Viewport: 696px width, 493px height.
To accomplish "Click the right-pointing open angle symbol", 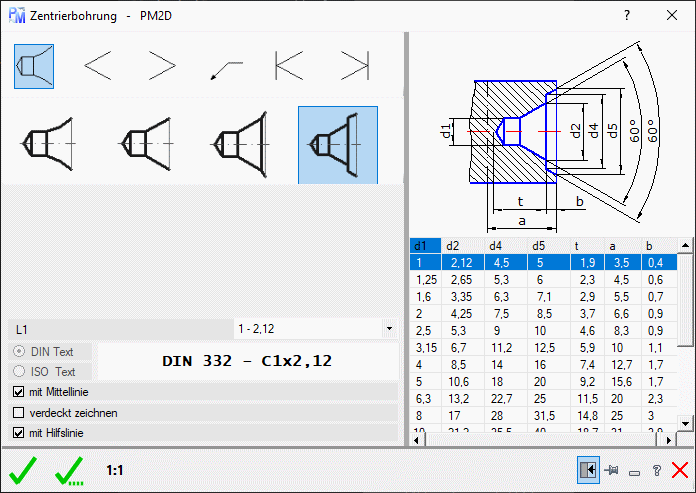I will click(162, 66).
